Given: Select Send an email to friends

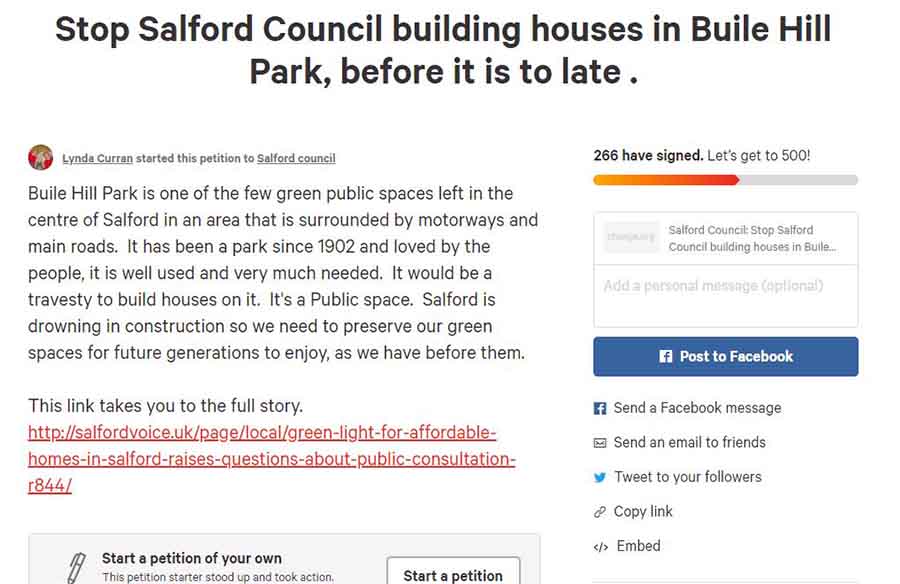Looking at the screenshot, I should (x=689, y=443).
